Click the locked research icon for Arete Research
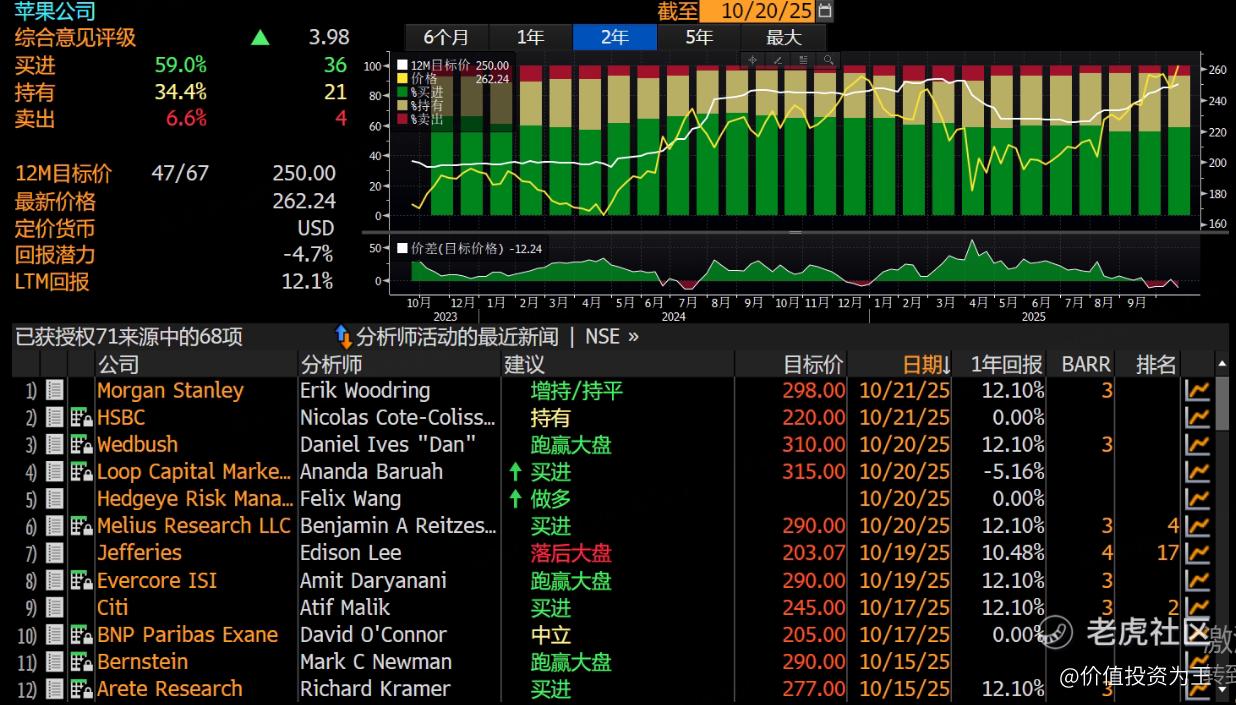1236x705 pixels. 81,688
